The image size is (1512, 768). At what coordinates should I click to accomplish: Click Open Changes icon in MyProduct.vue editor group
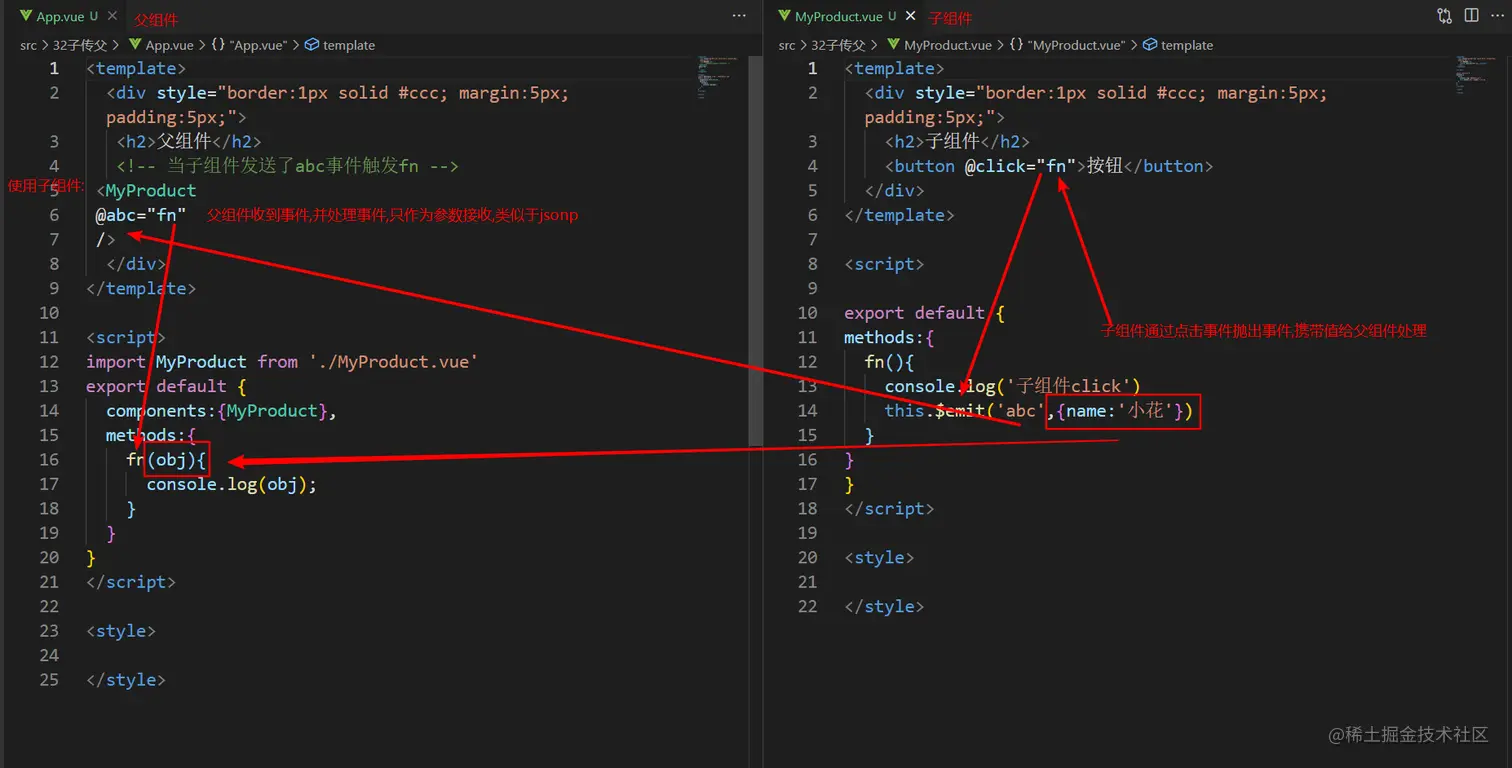[x=1445, y=16]
